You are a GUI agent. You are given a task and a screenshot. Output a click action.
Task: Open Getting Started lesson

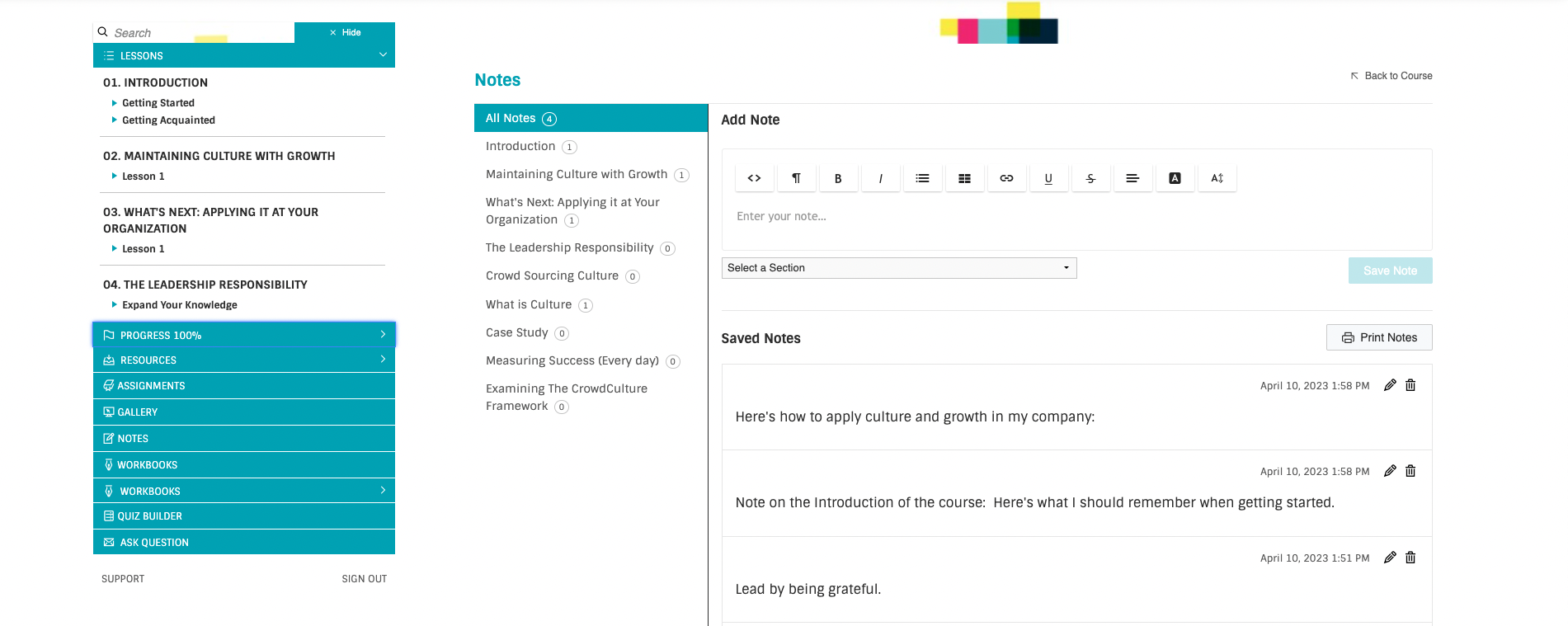tap(158, 103)
